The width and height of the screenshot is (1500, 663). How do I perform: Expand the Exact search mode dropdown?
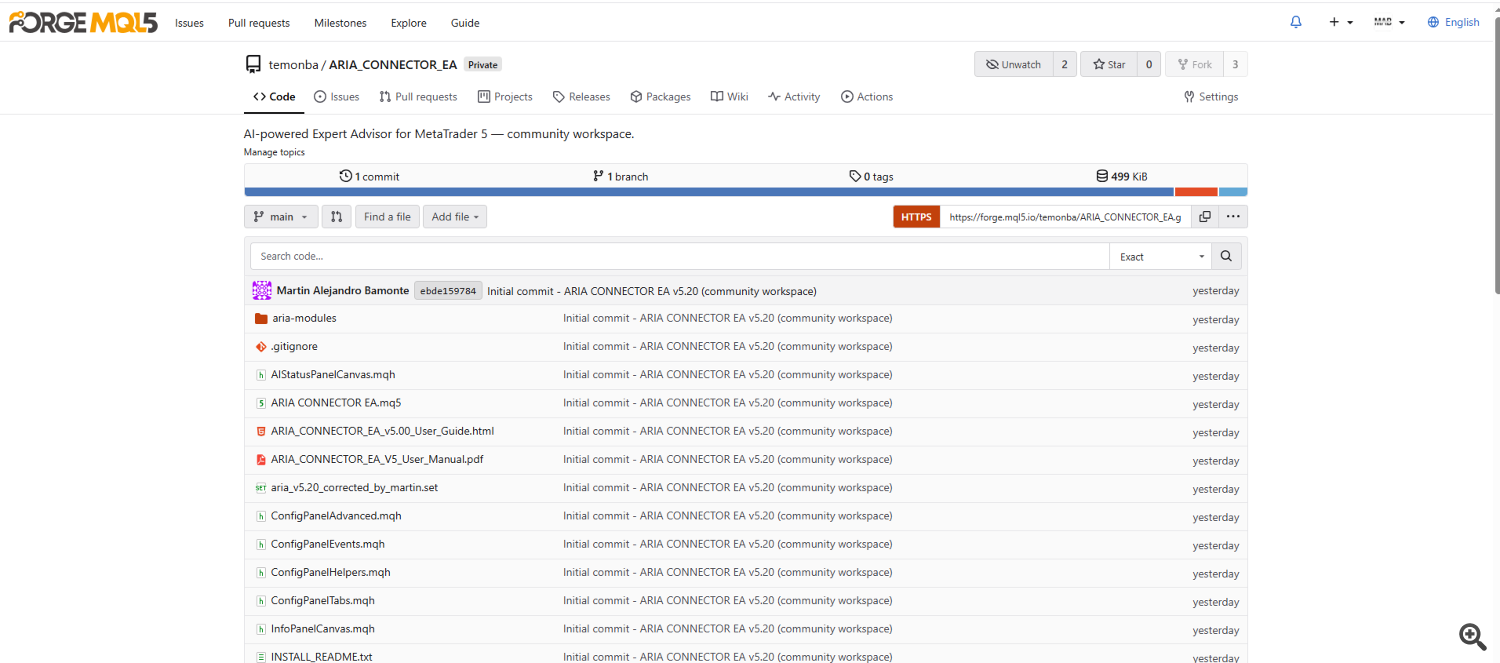pyautogui.click(x=1160, y=256)
